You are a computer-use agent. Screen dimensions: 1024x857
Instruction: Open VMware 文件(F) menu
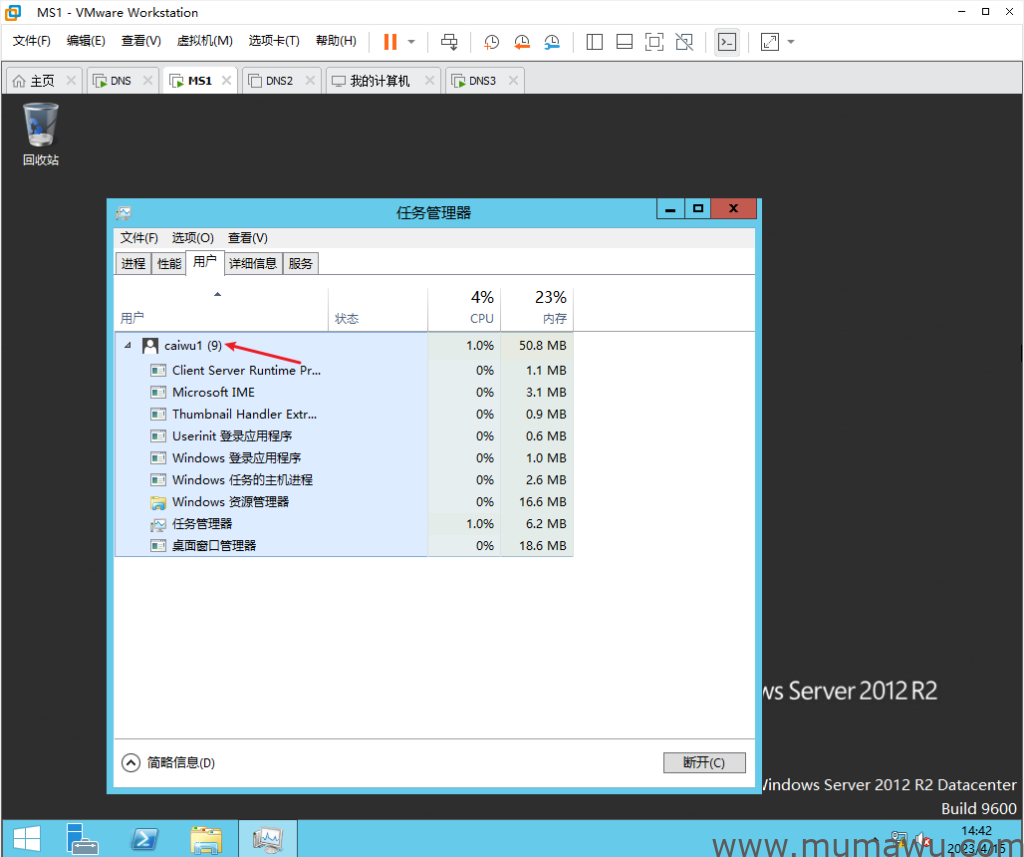pos(31,40)
